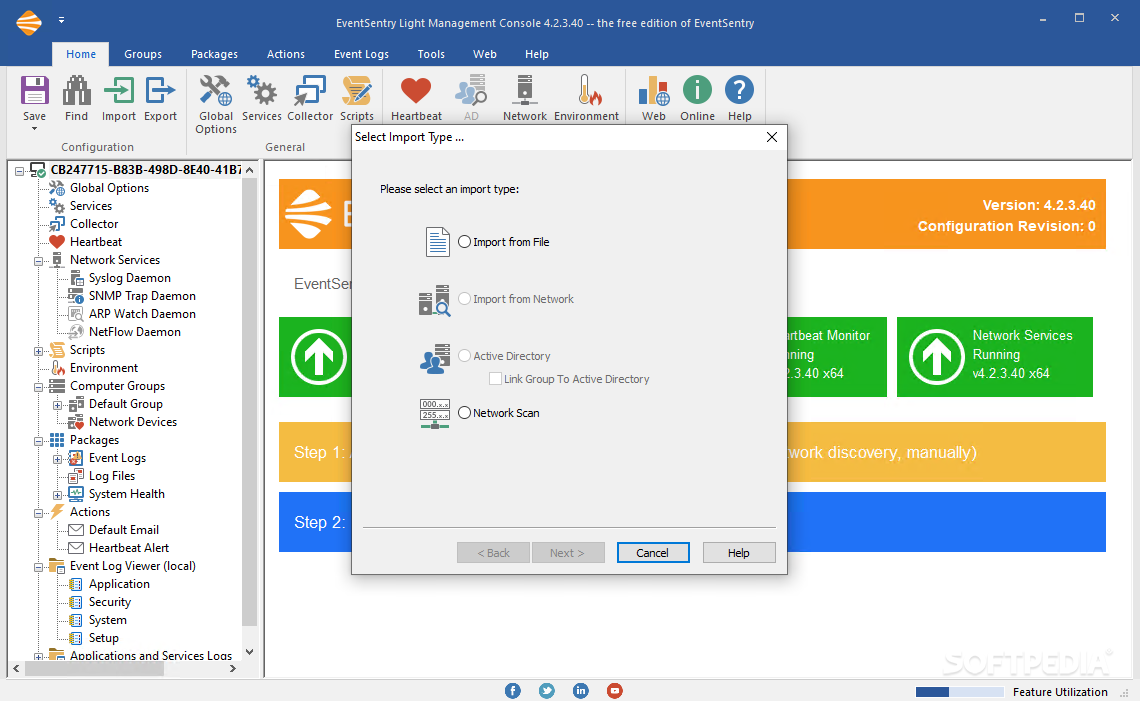
Task: Open the Twitter icon in the status bar
Action: 547,691
